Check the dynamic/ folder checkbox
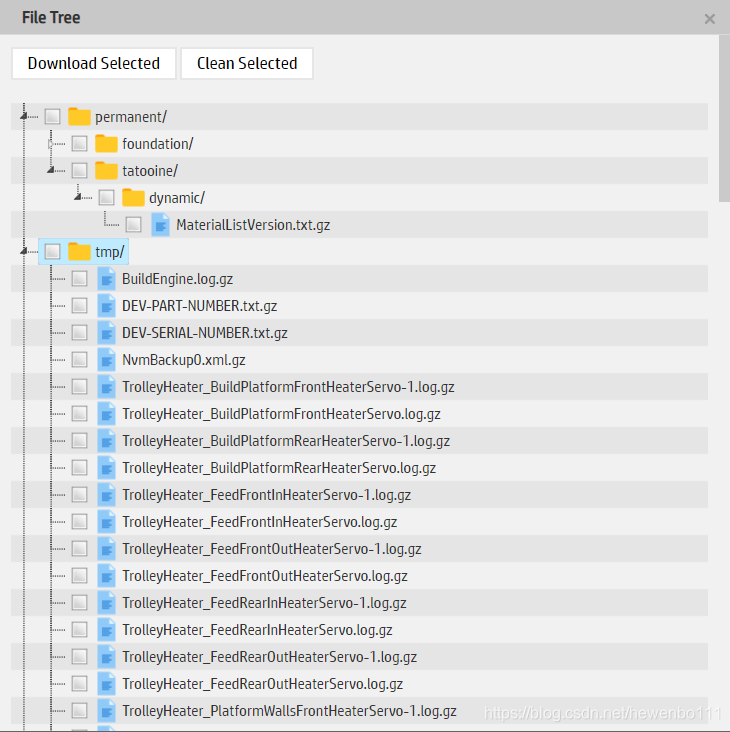The height and width of the screenshot is (732, 730). [106, 198]
